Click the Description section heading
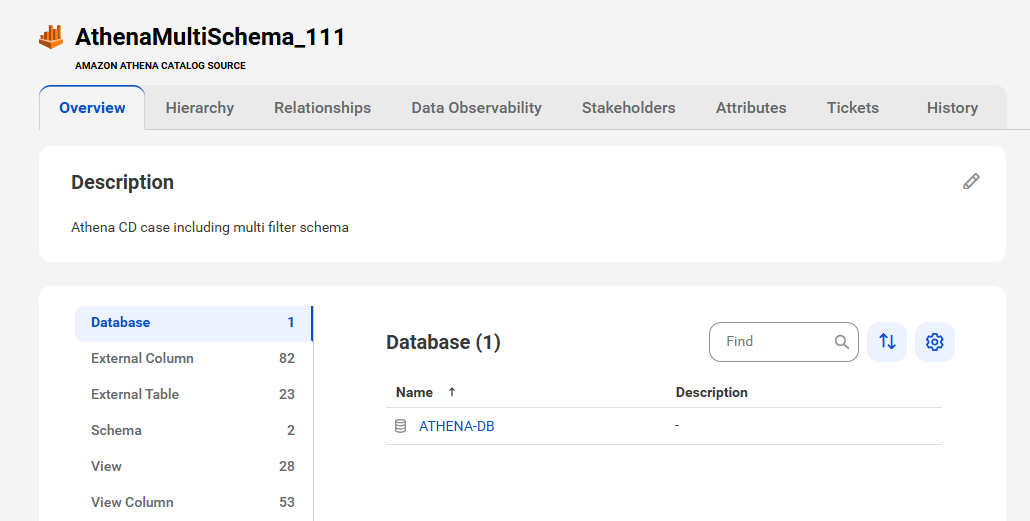Screen dimensions: 1030x521 point(122,182)
